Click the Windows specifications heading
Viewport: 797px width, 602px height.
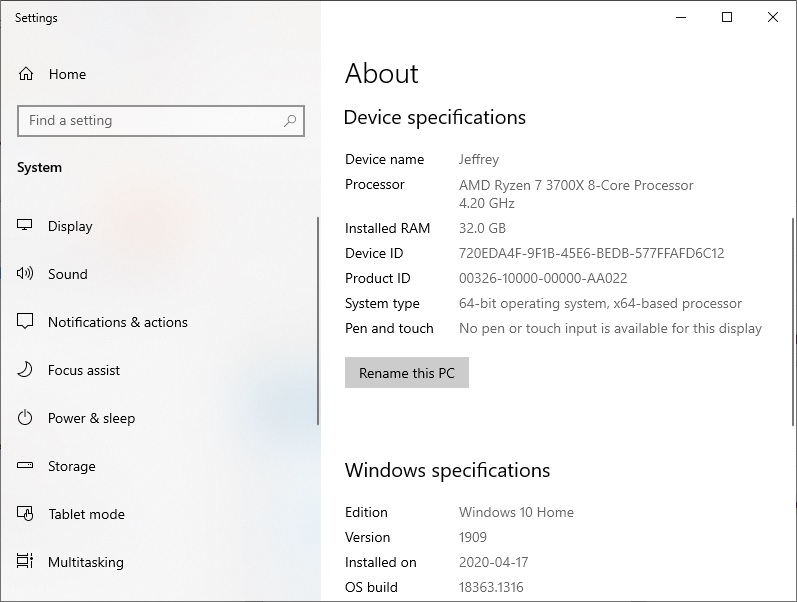point(447,471)
